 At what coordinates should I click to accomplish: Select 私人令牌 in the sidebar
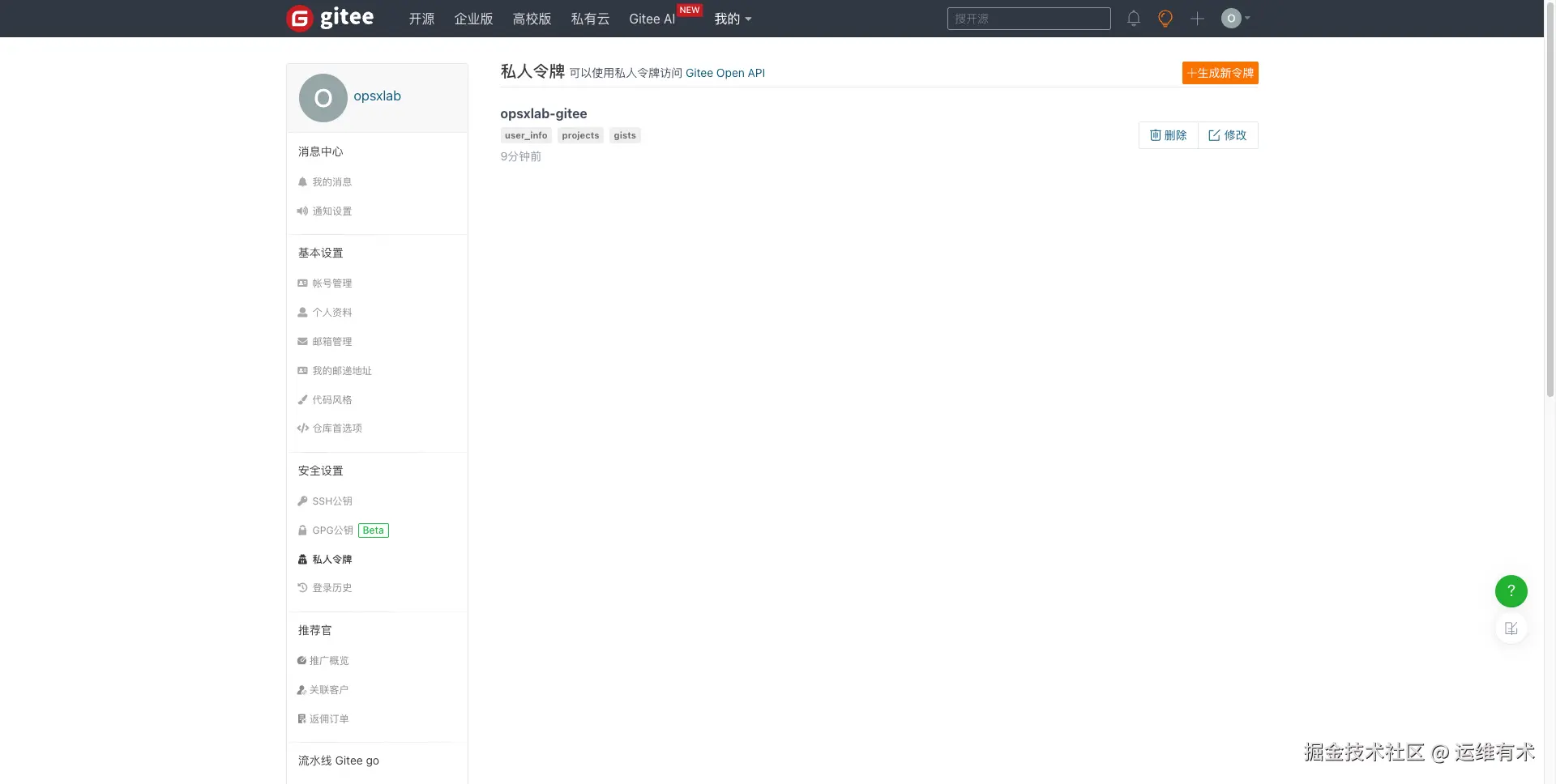coord(332,560)
